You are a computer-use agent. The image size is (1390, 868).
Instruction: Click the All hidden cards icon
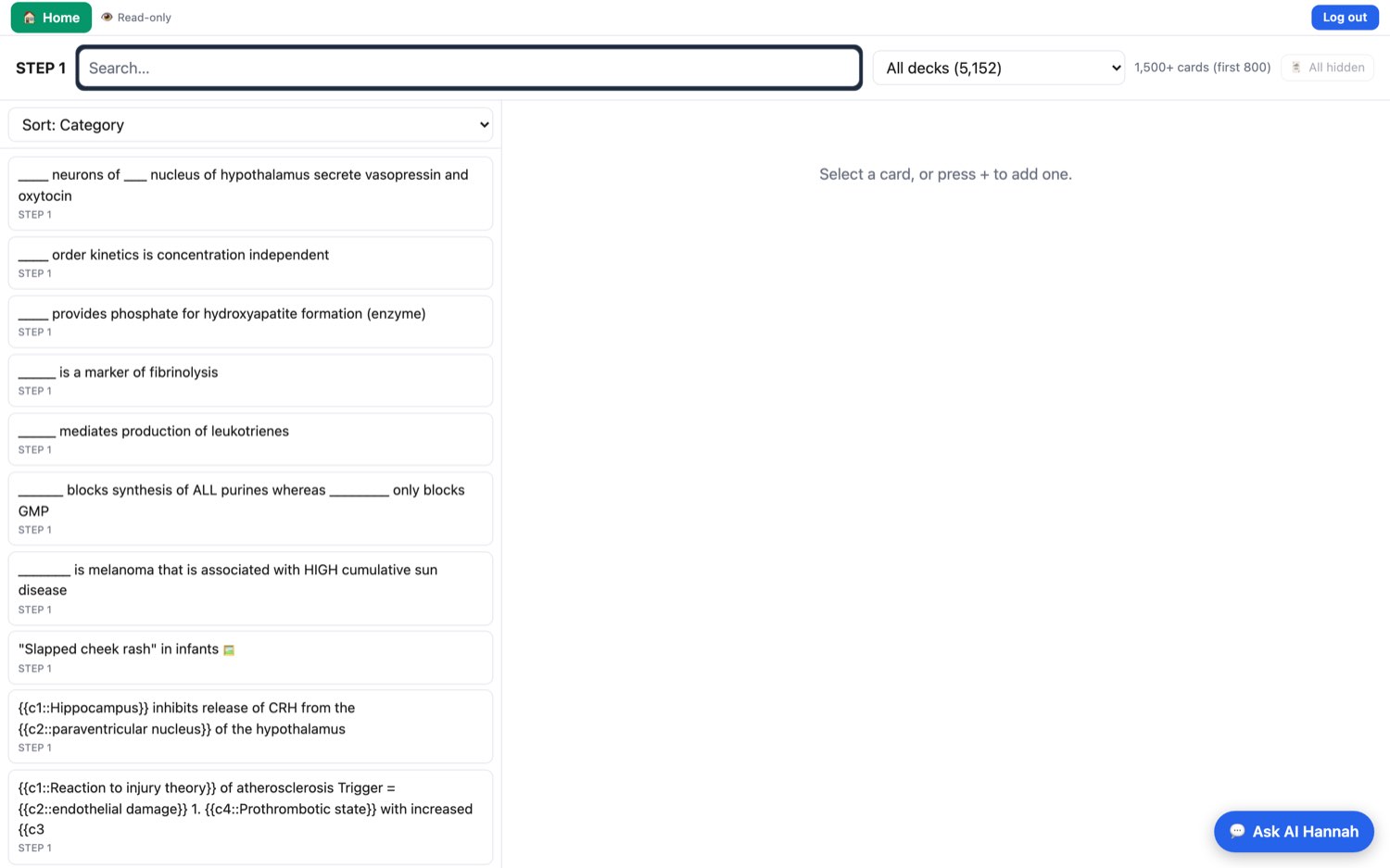(1296, 68)
